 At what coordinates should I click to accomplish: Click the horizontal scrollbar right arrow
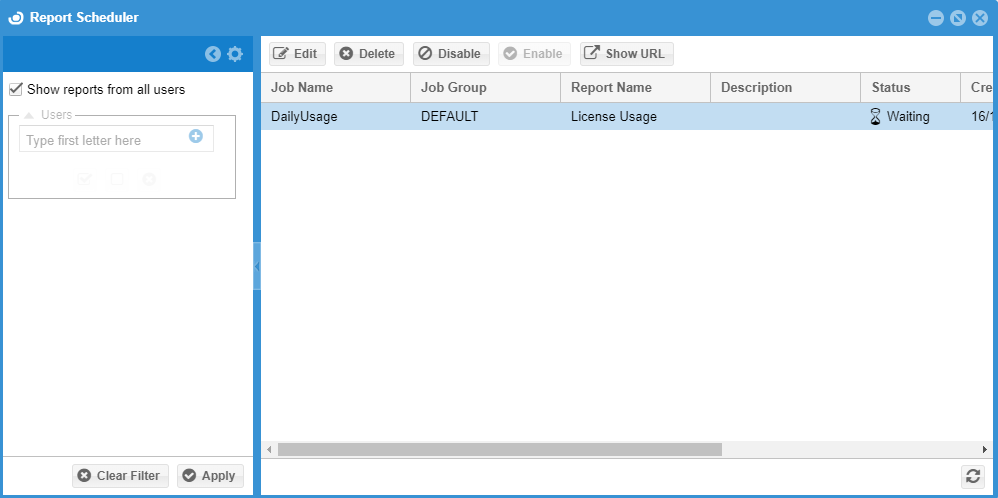pyautogui.click(x=984, y=450)
